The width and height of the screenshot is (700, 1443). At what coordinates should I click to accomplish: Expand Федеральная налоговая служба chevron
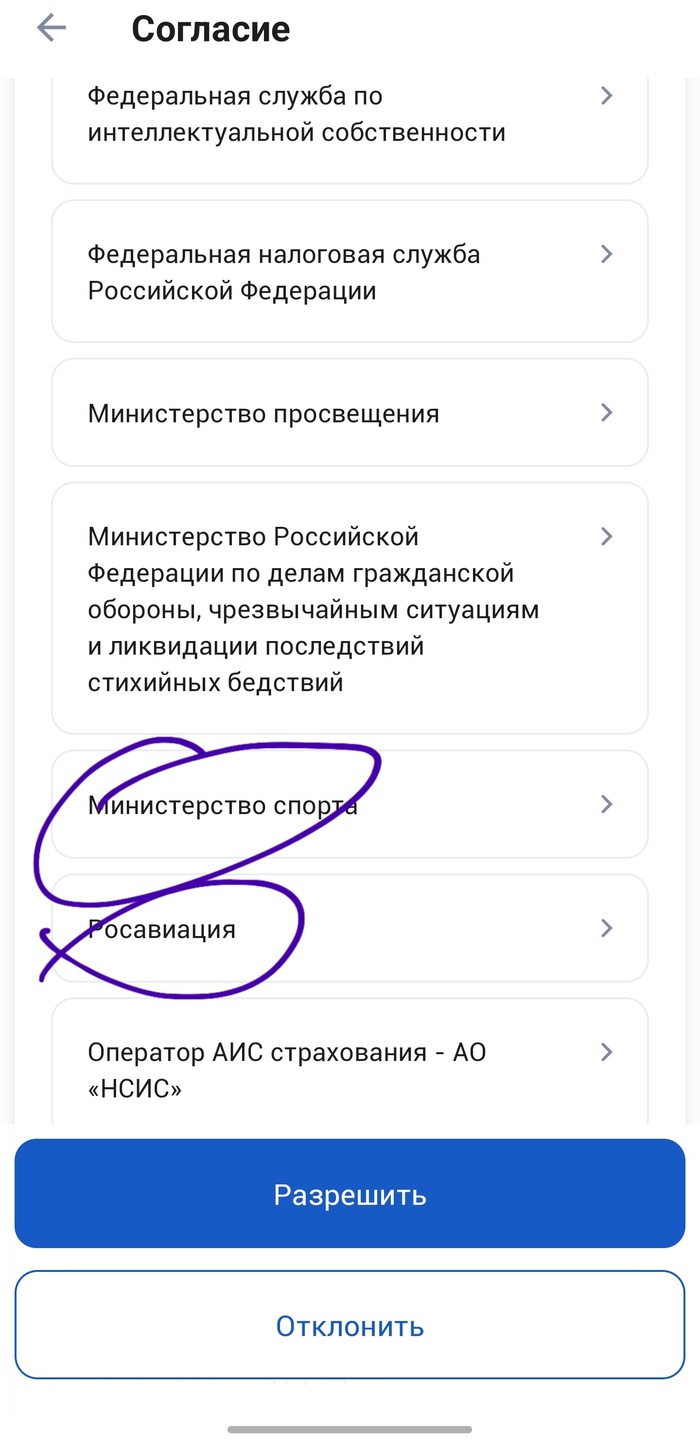coord(605,254)
